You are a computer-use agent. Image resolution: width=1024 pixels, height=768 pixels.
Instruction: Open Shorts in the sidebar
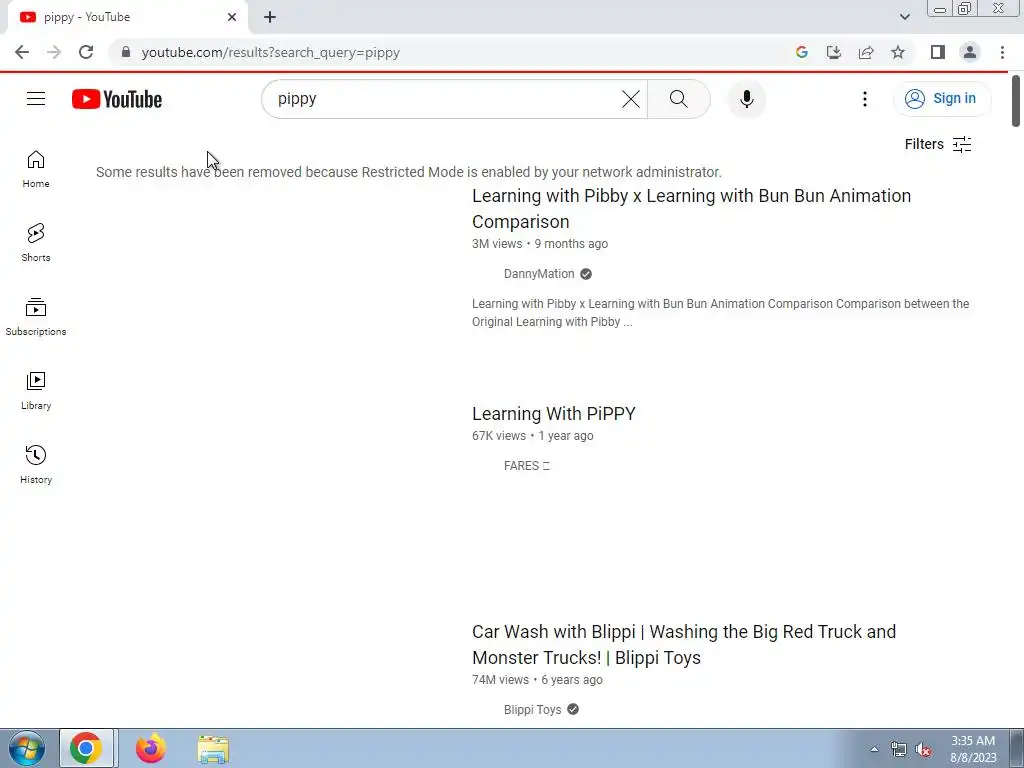[36, 243]
